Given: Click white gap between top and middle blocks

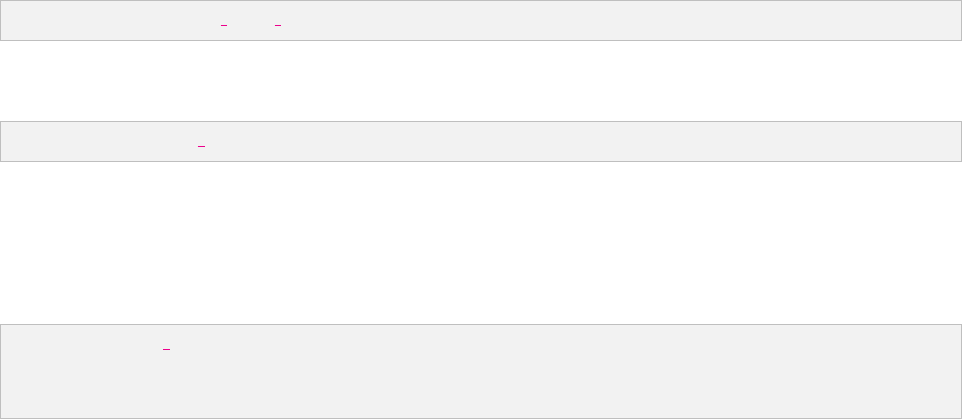Looking at the screenshot, I should pos(481,81).
